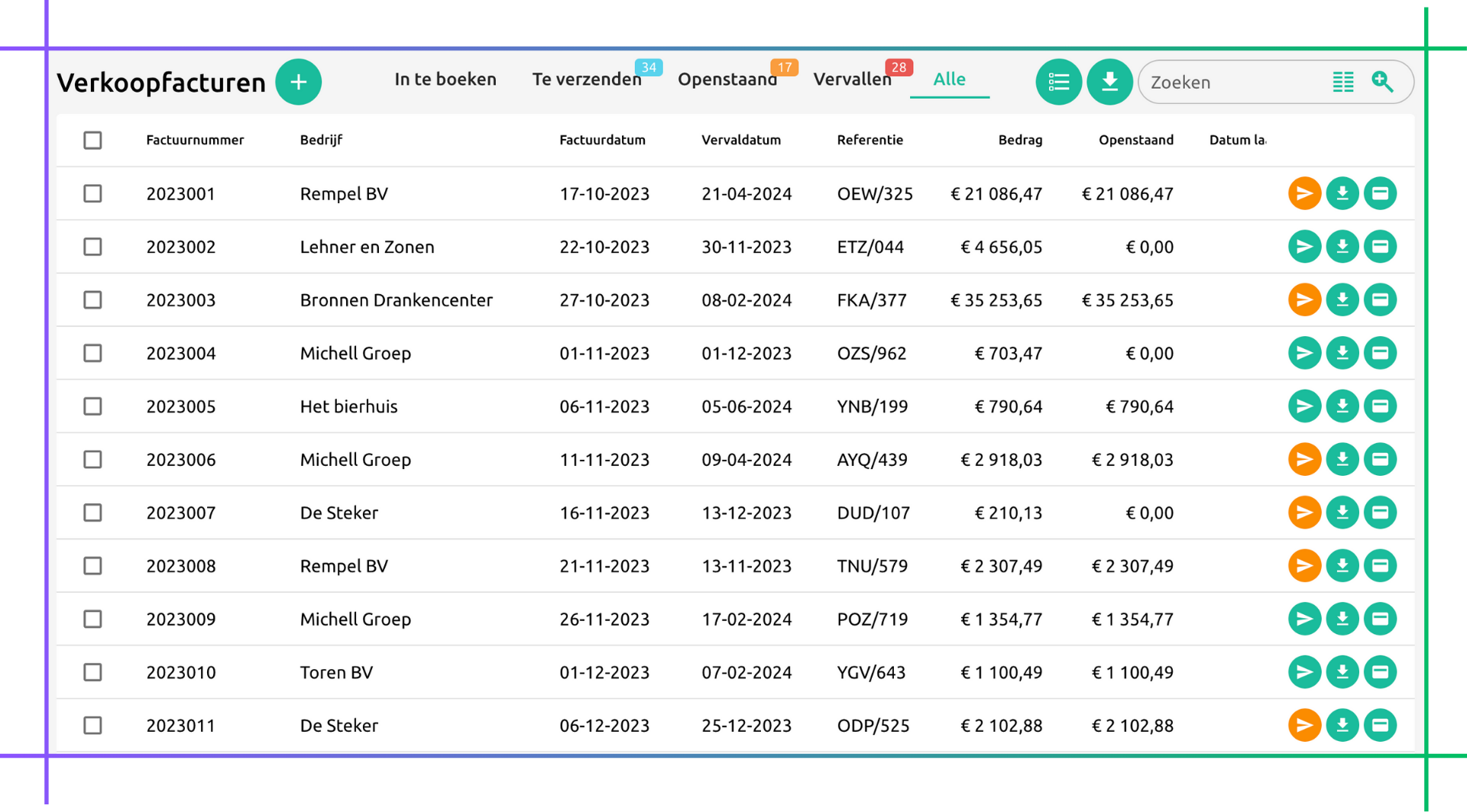The width and height of the screenshot is (1467, 812).
Task: Open the Vervallen tab
Action: click(852, 79)
